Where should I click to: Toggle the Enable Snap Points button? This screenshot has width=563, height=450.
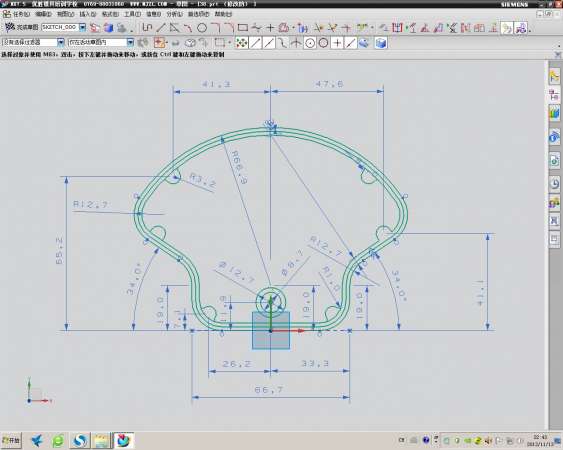click(x=242, y=43)
